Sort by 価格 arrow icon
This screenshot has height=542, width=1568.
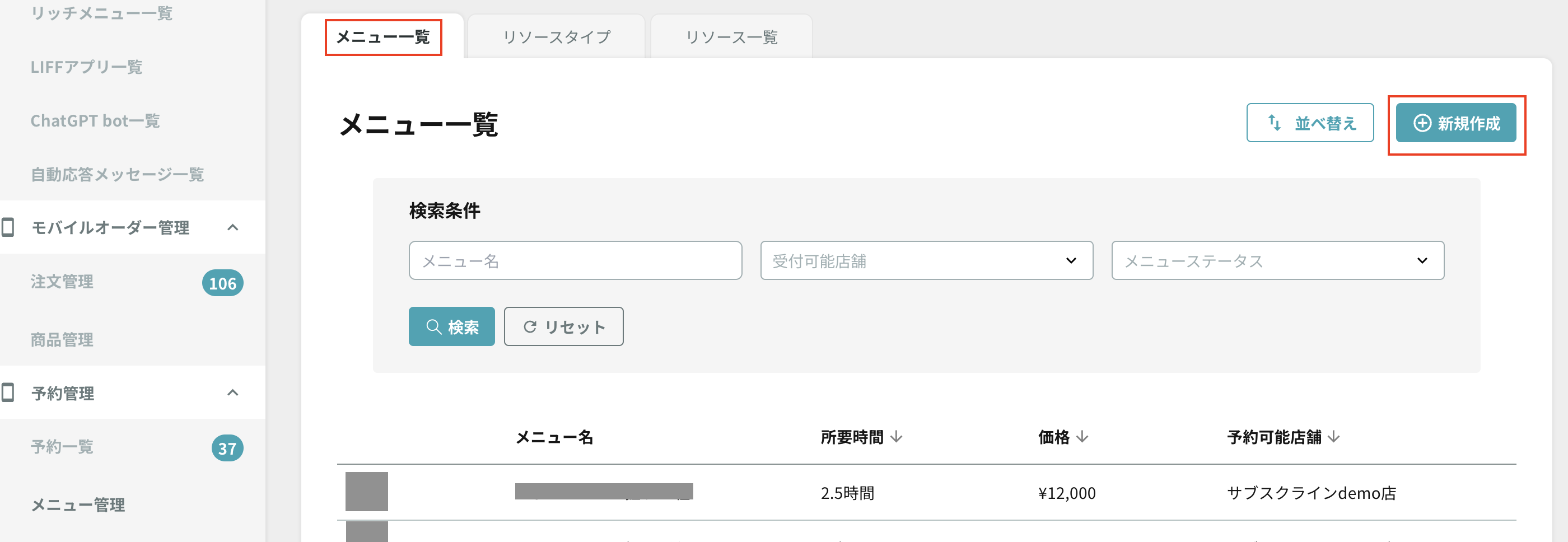tap(1082, 437)
